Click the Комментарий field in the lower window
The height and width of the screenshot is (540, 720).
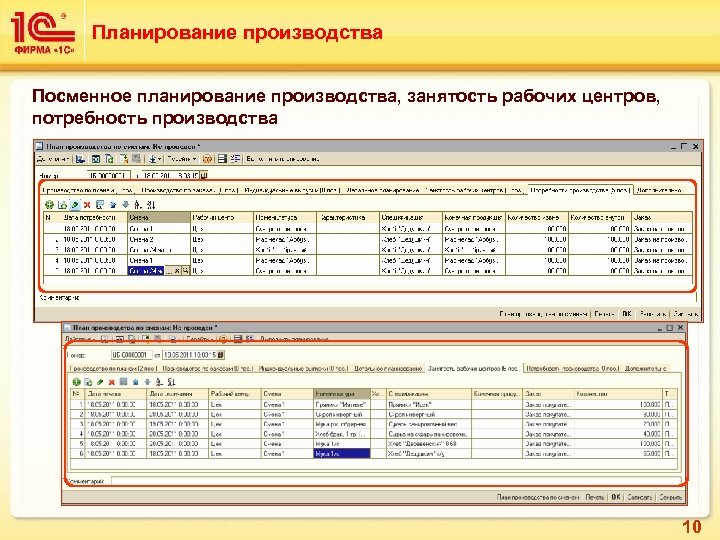[x=396, y=481]
